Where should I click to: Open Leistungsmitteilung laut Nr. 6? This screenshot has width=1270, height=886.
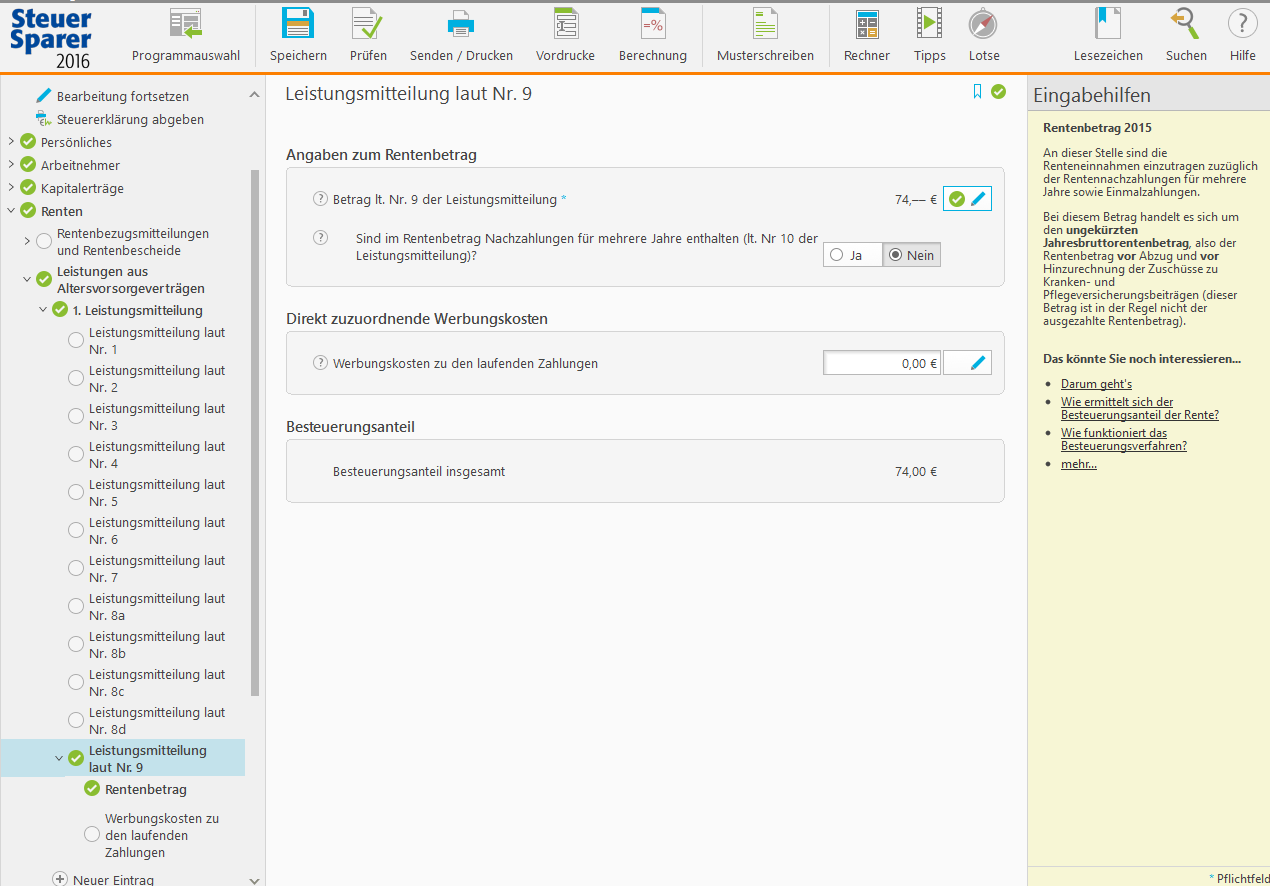(x=157, y=531)
